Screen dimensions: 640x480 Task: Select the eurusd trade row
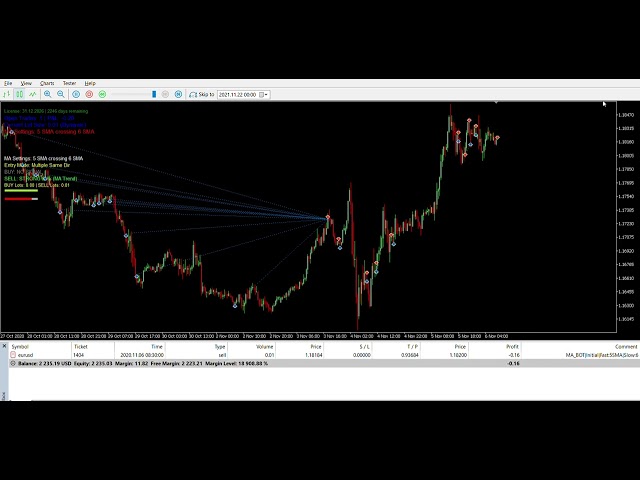pos(324,355)
